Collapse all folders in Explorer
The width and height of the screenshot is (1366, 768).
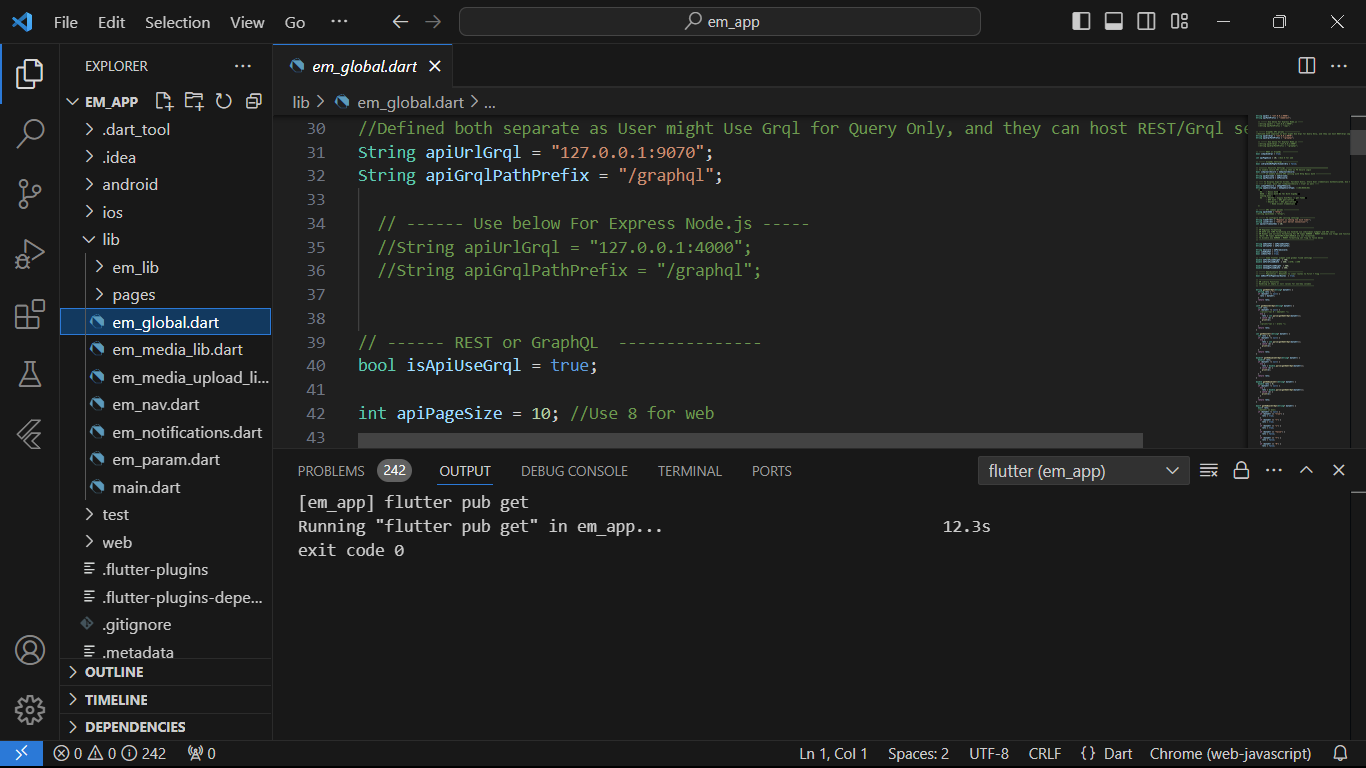(x=253, y=101)
